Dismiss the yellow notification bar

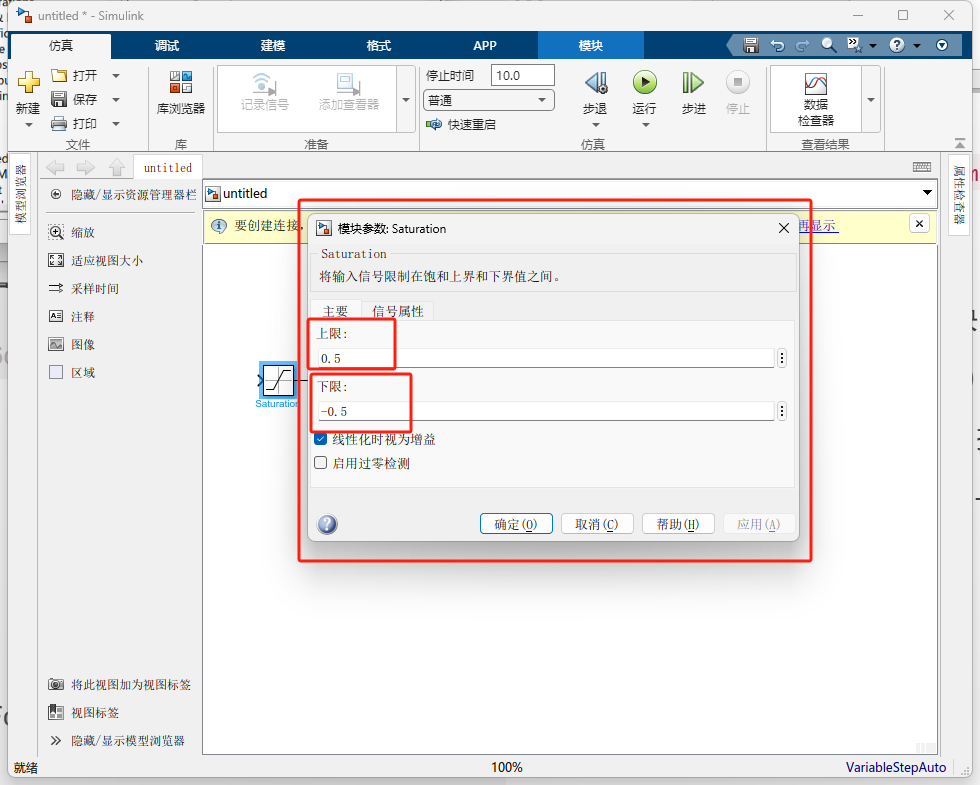[x=919, y=223]
